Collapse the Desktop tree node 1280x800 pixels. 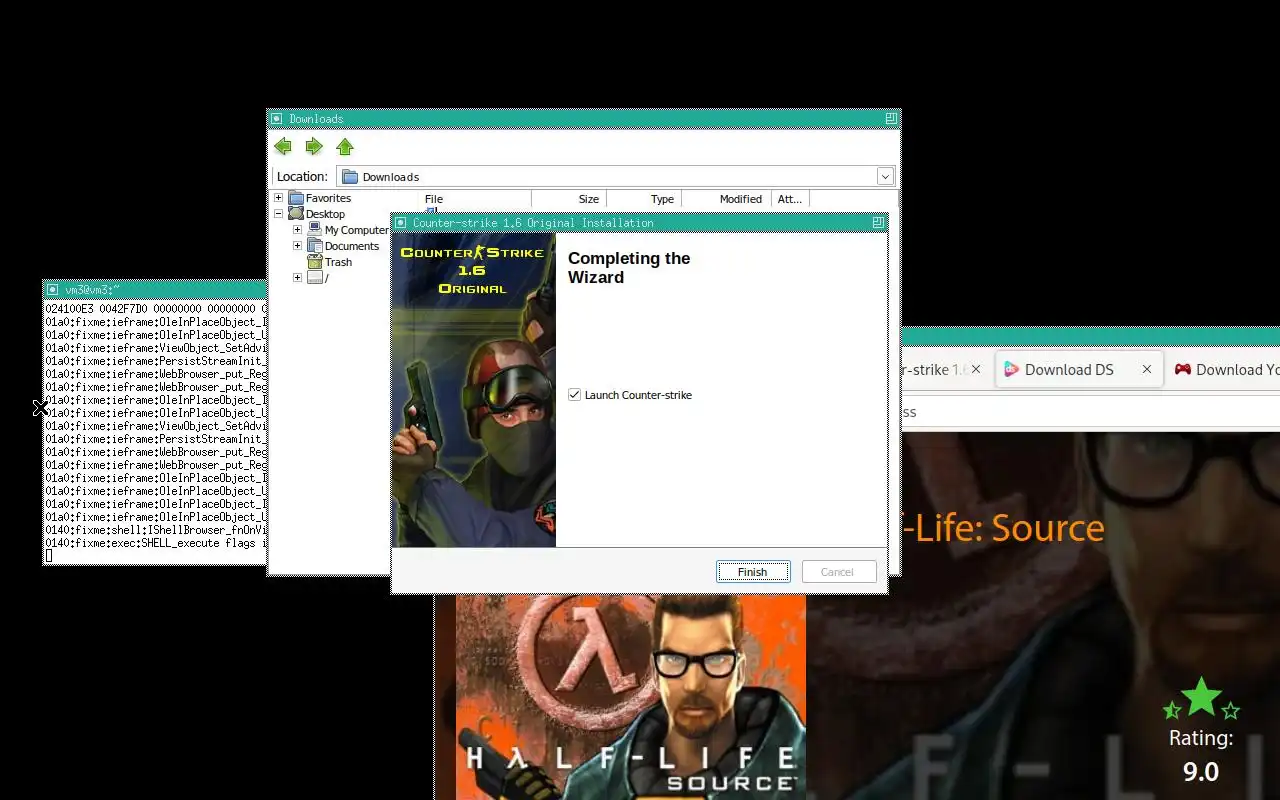point(279,214)
